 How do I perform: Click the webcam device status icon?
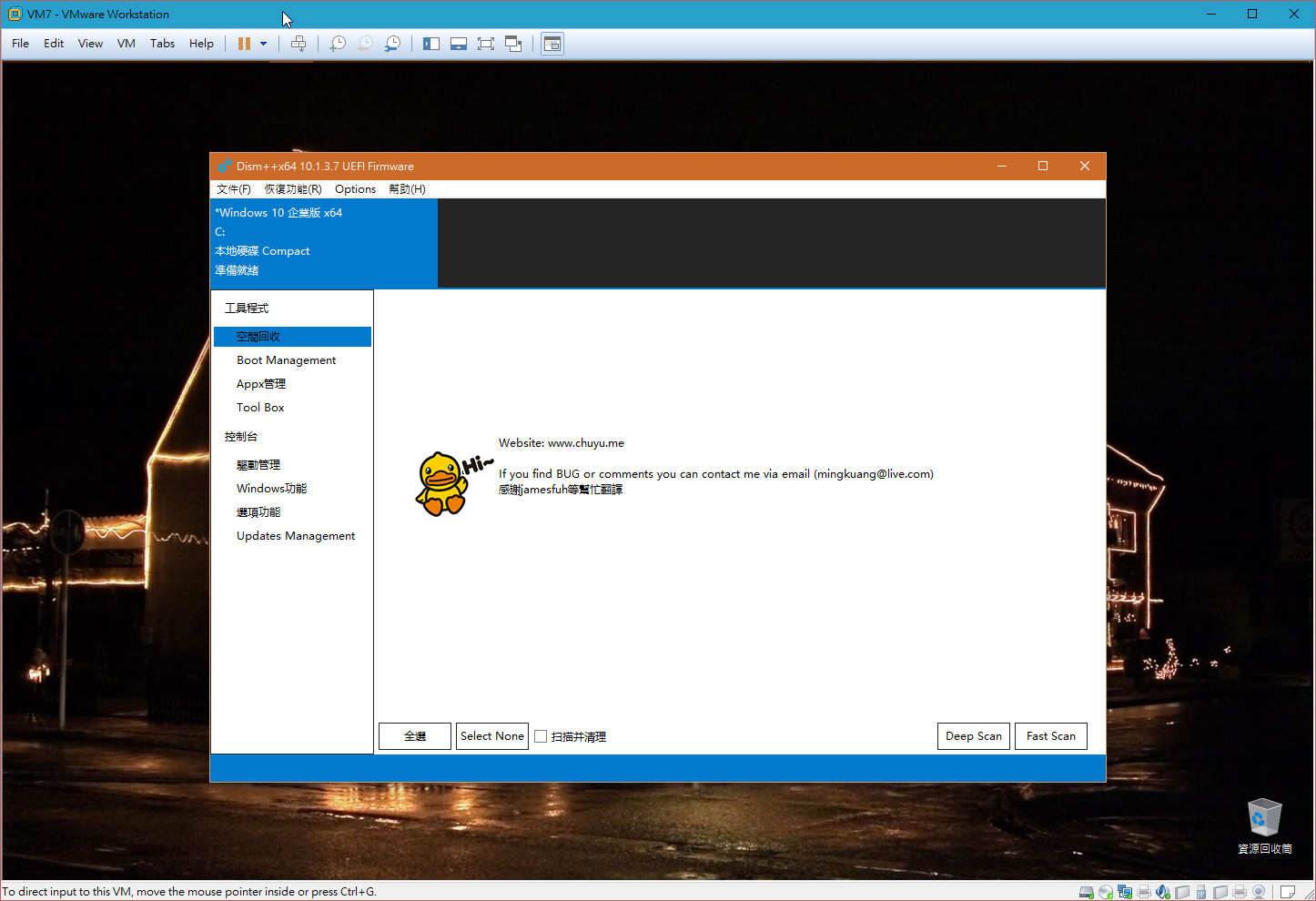1260,892
